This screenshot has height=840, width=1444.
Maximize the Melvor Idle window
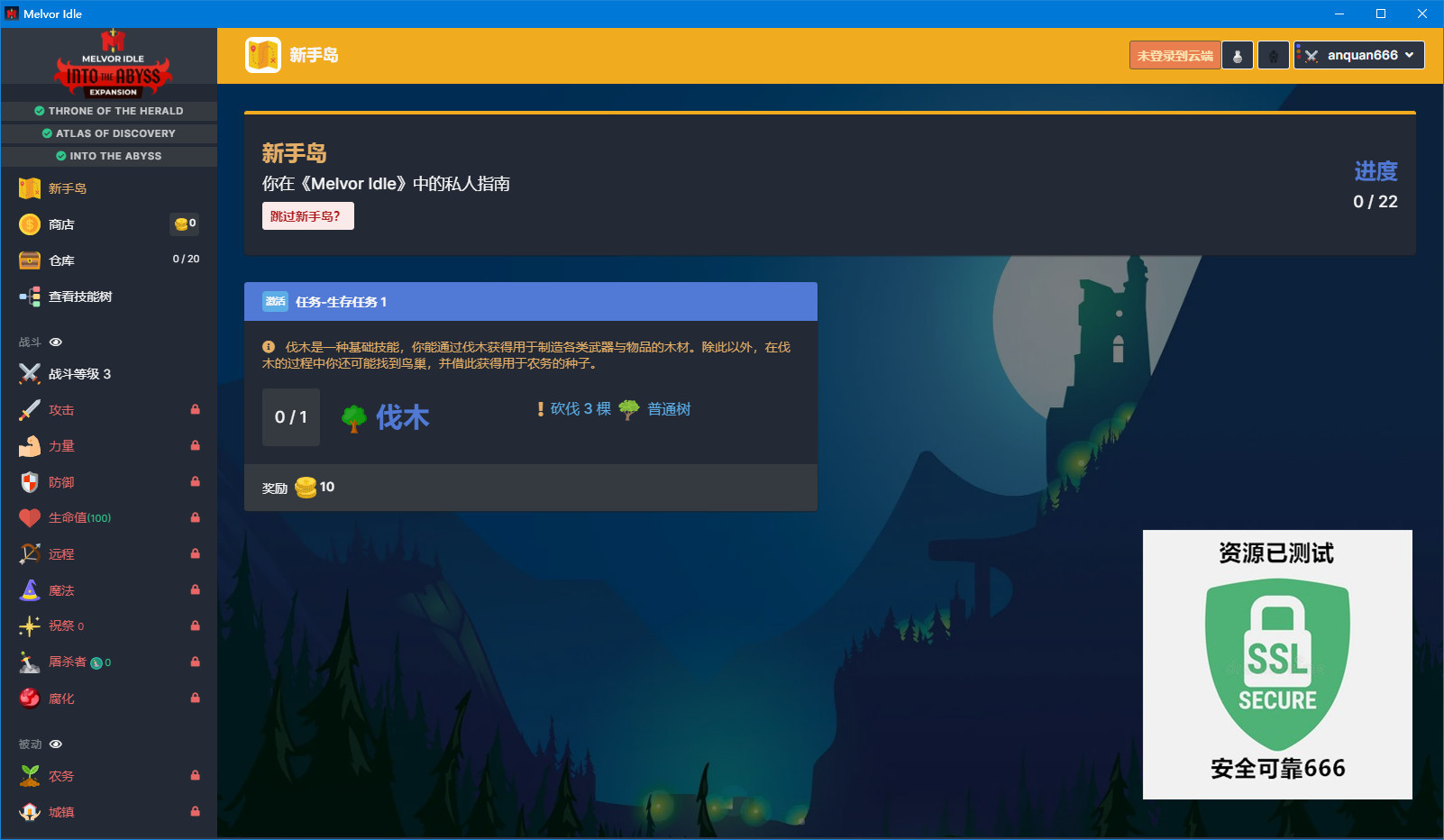coord(1380,14)
